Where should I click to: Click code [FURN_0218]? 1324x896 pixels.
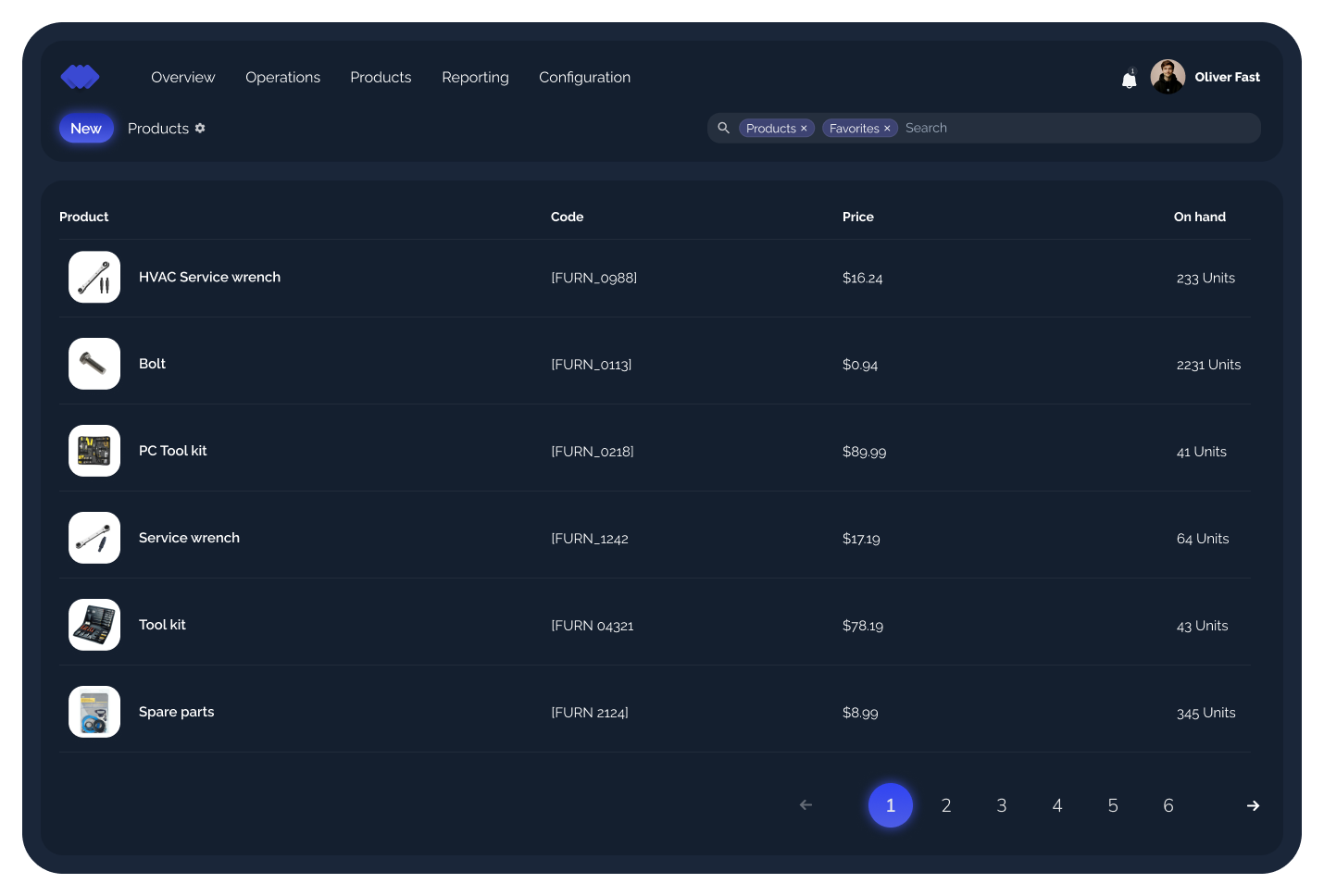(593, 452)
